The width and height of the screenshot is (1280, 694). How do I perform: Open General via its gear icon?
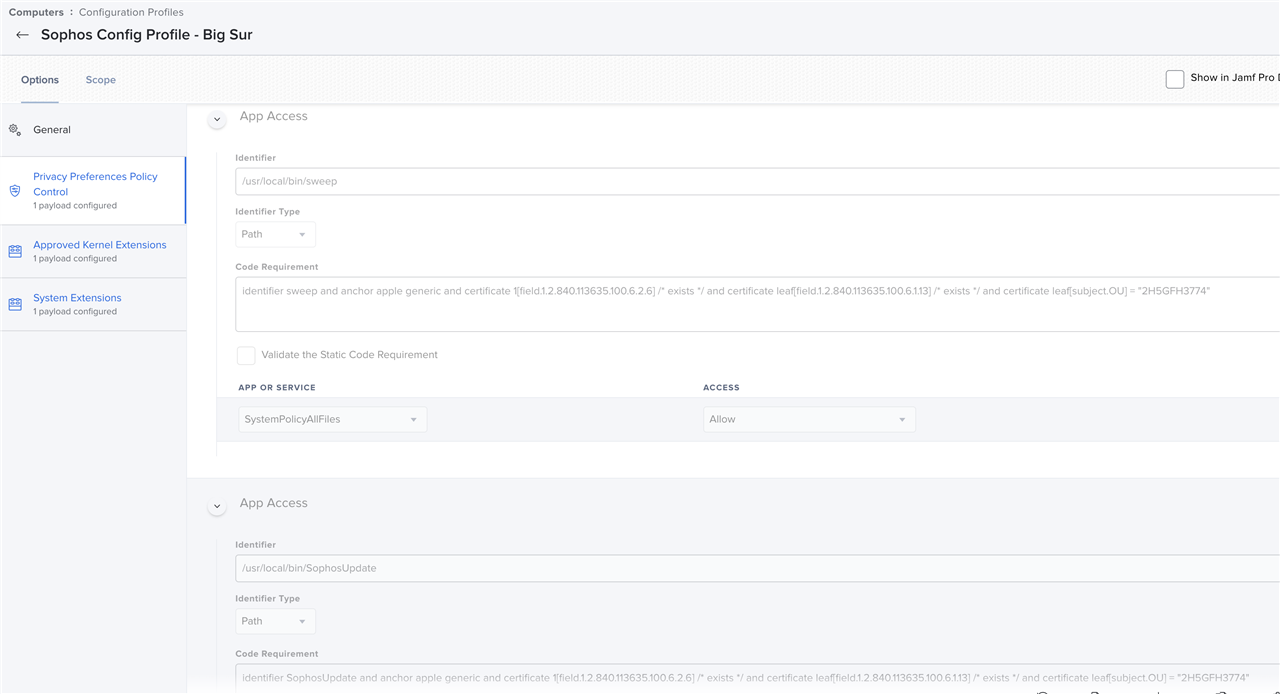pos(15,130)
